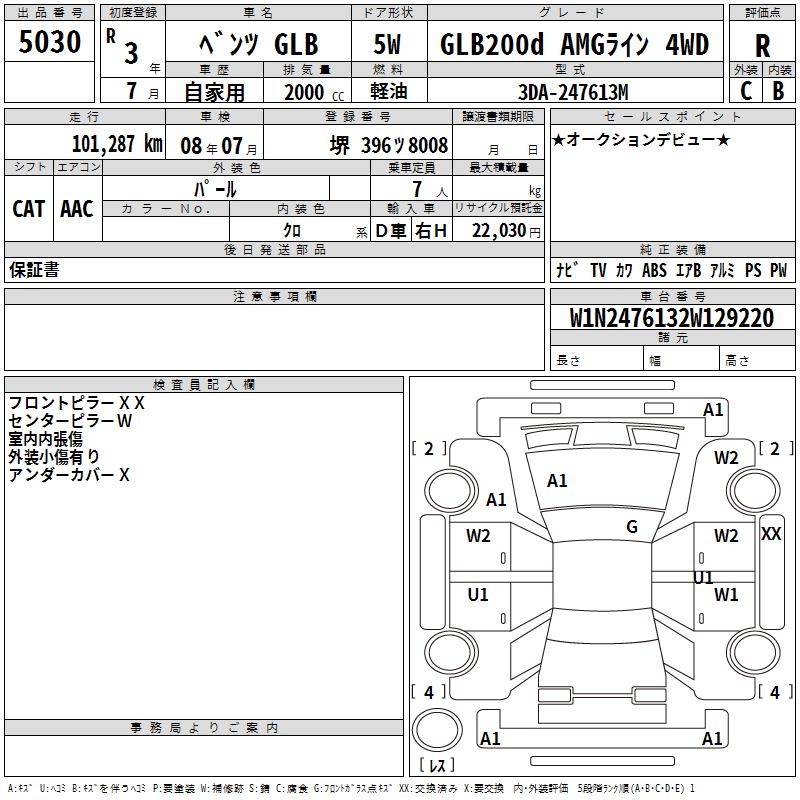Select the steering side 右H
The width and height of the screenshot is (800, 800).
click(x=431, y=231)
